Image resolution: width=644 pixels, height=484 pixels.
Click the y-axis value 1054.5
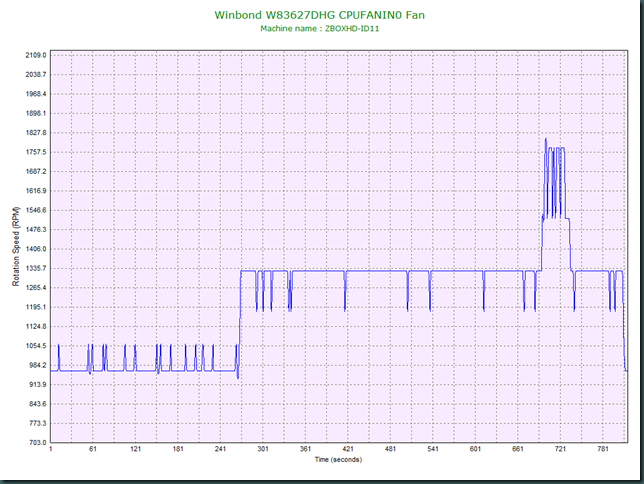pos(36,346)
